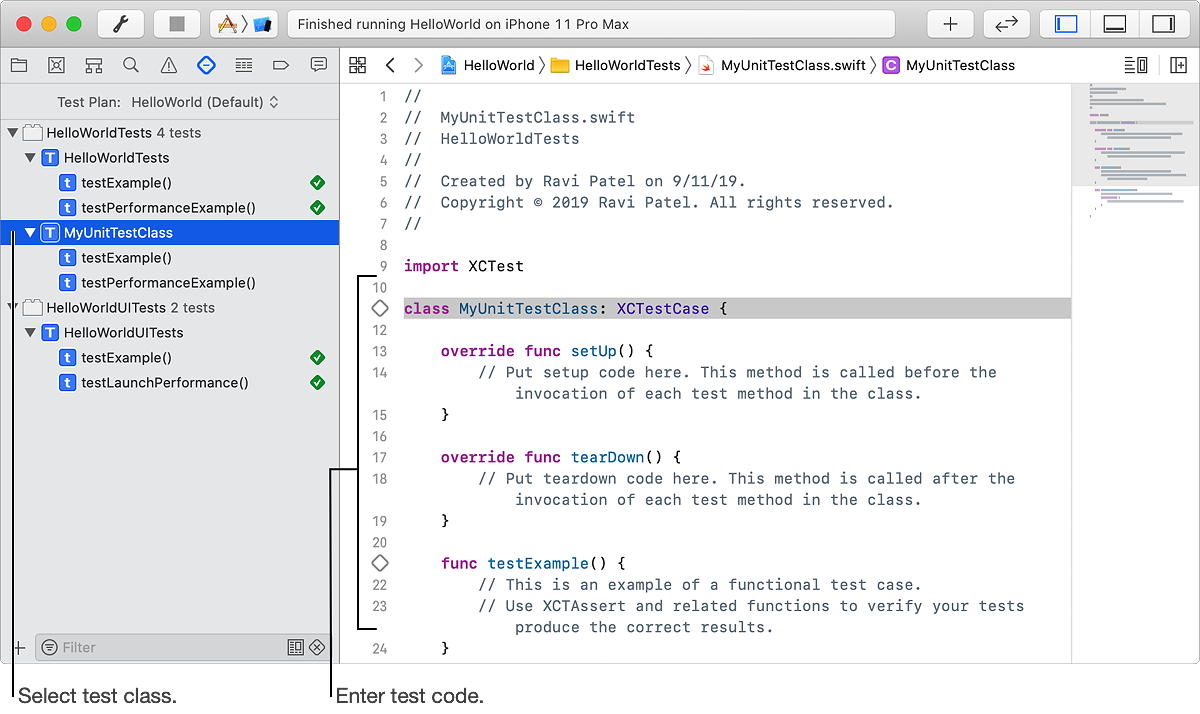
Task: Open the Source Control navigator
Action: point(56,65)
